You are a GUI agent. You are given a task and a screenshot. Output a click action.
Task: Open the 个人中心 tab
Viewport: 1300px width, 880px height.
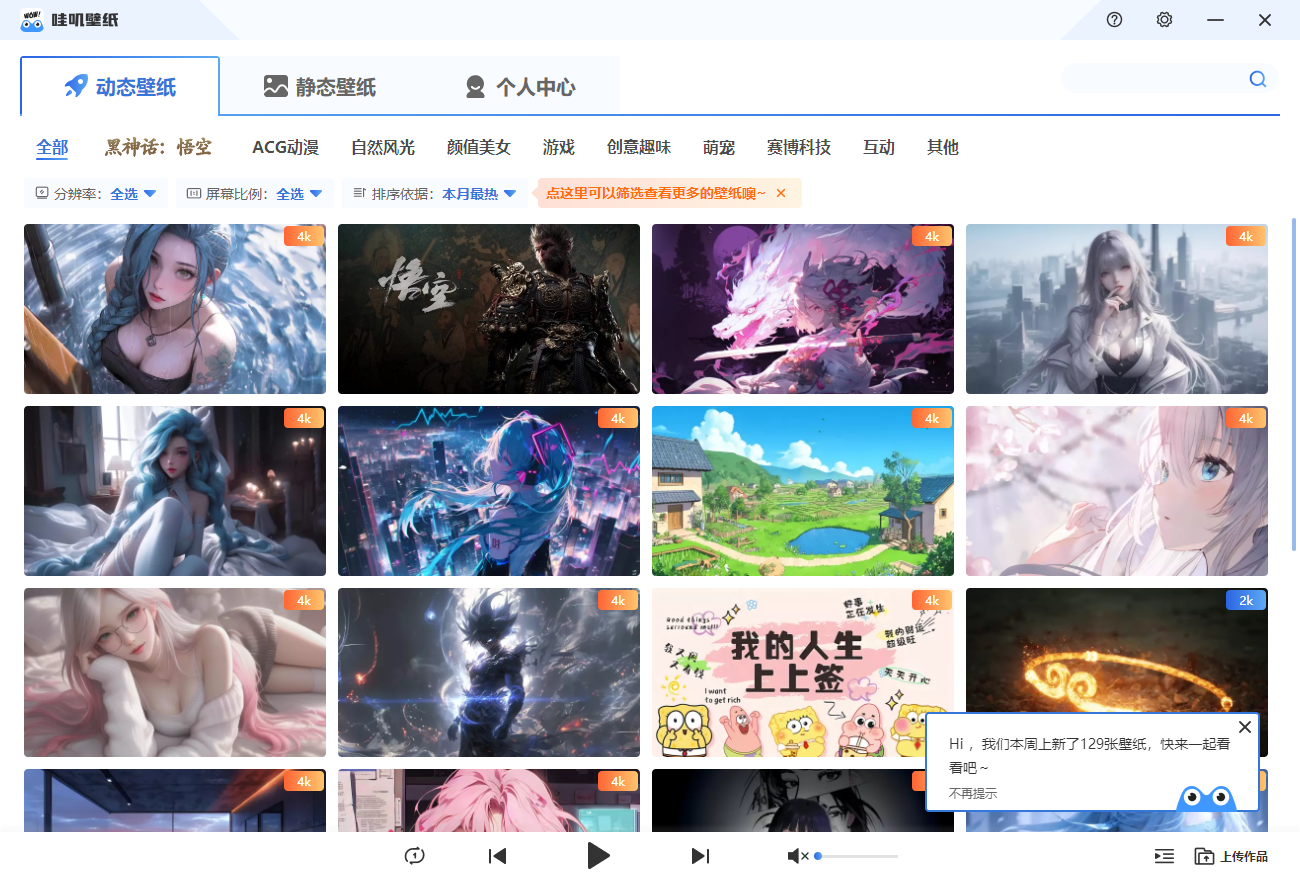[x=521, y=87]
